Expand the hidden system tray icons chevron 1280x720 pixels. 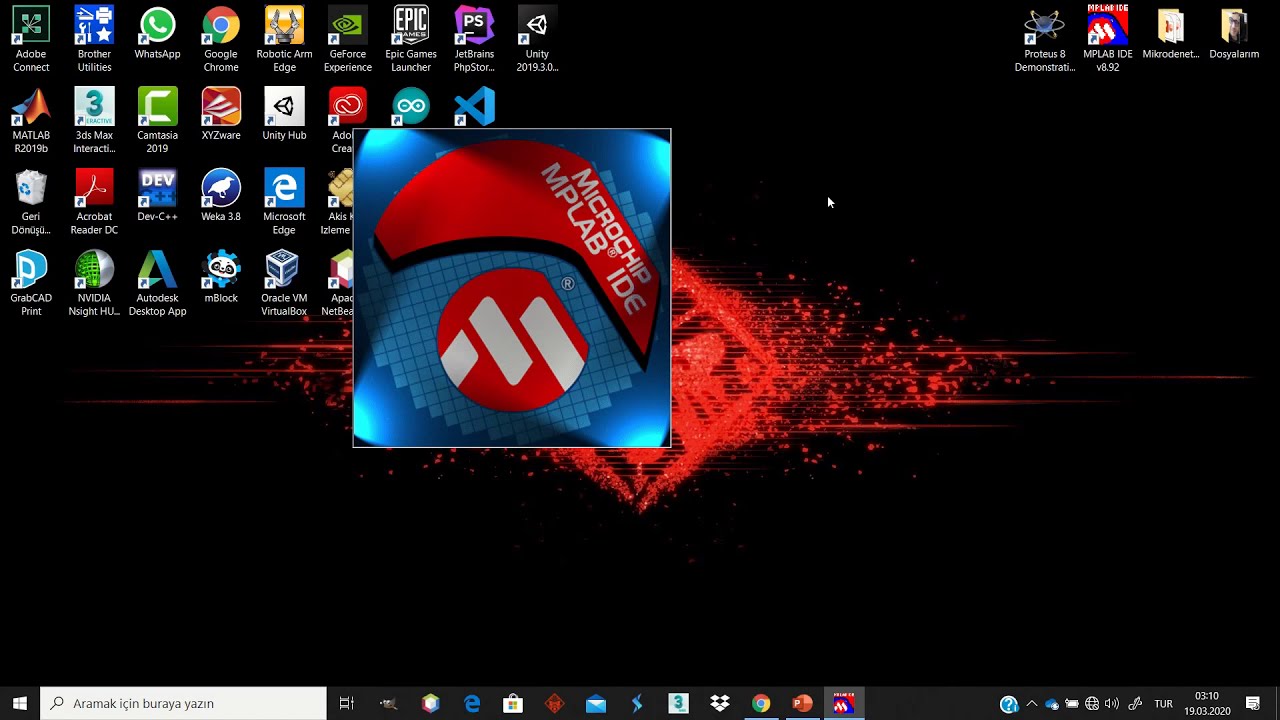[1032, 704]
